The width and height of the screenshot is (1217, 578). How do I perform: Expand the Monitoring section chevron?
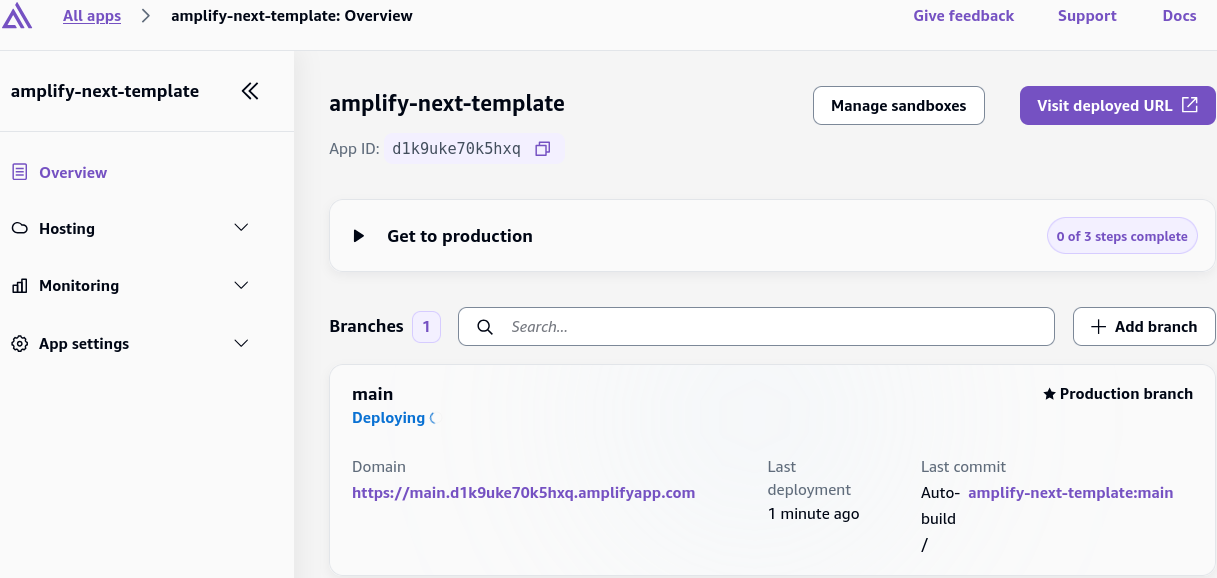[241, 286]
